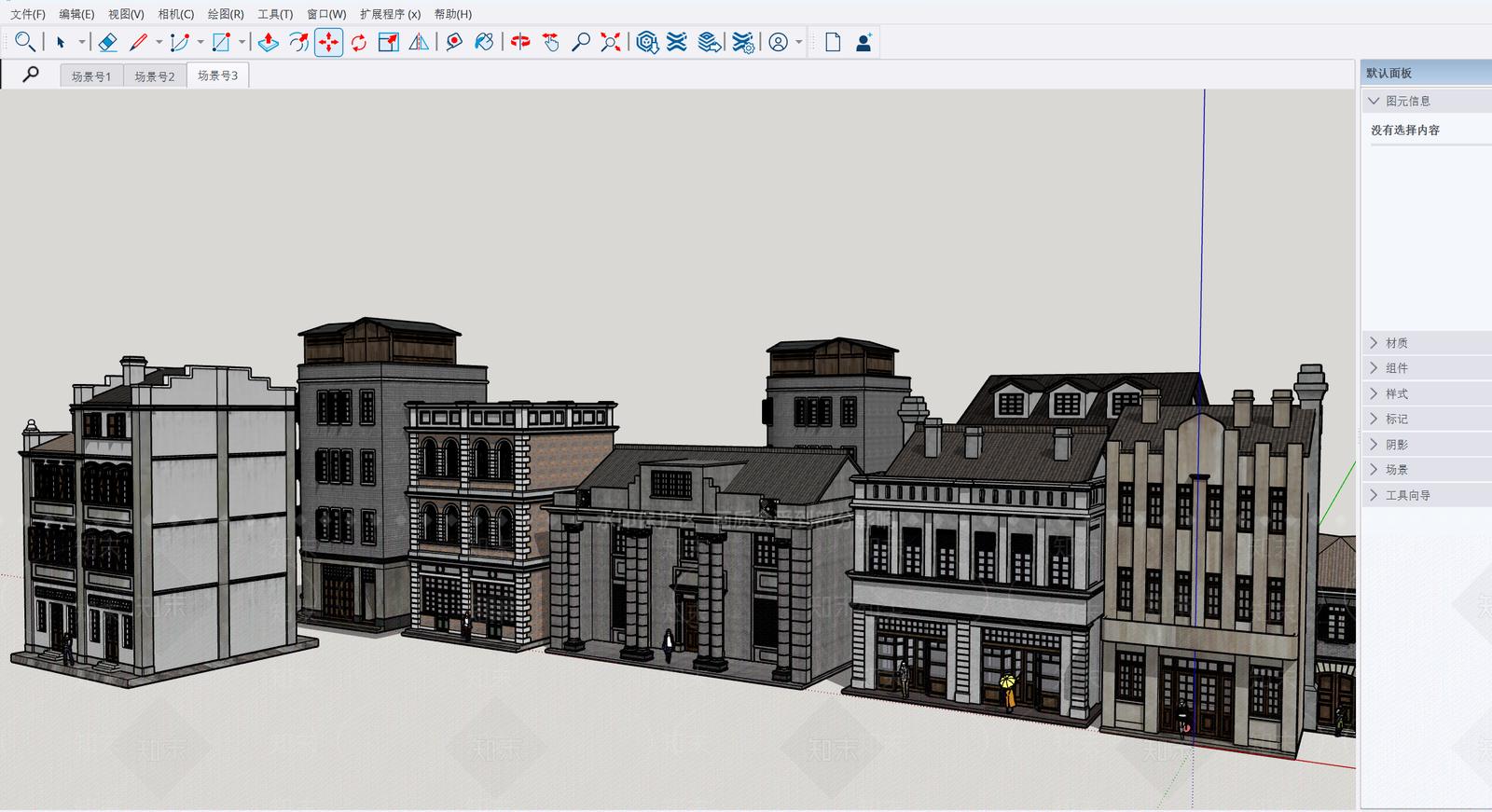Switch to scene tab 场景号1
Image resolution: width=1492 pixels, height=812 pixels.
click(91, 76)
